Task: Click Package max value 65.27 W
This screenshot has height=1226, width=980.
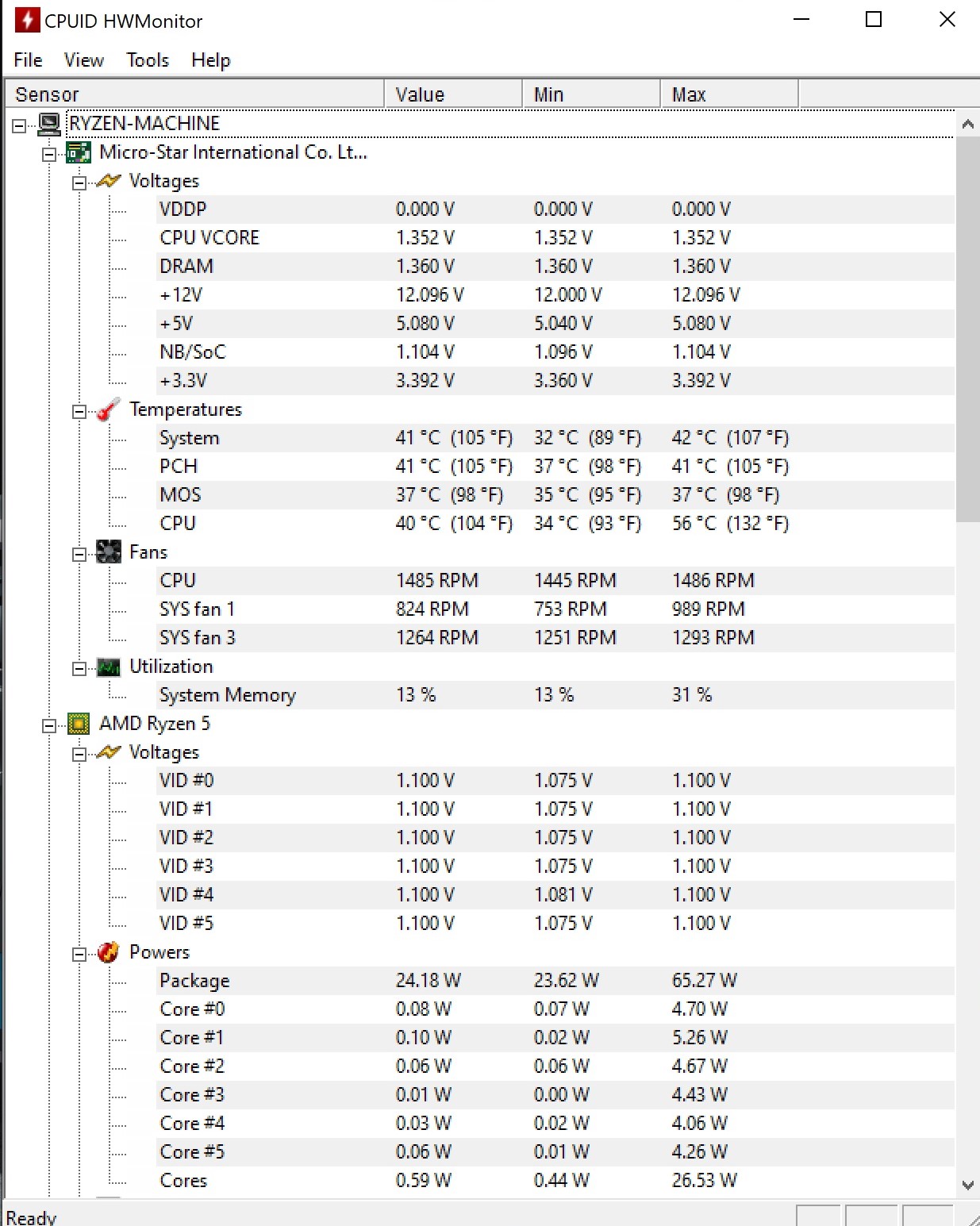Action: point(705,981)
